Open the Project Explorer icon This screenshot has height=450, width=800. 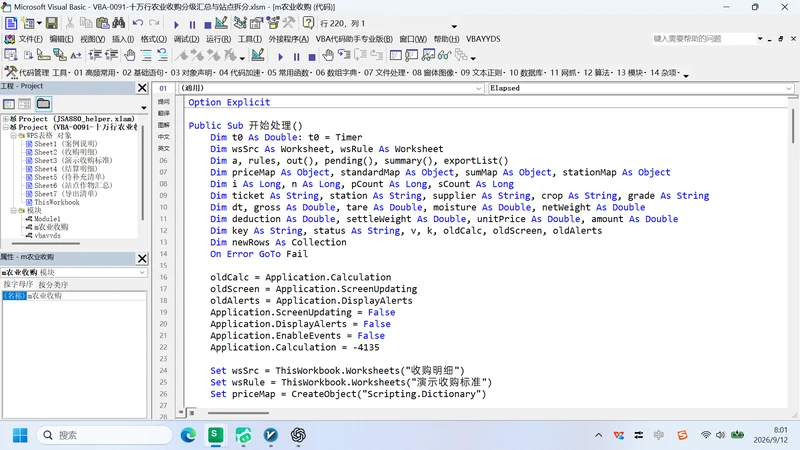[240, 23]
